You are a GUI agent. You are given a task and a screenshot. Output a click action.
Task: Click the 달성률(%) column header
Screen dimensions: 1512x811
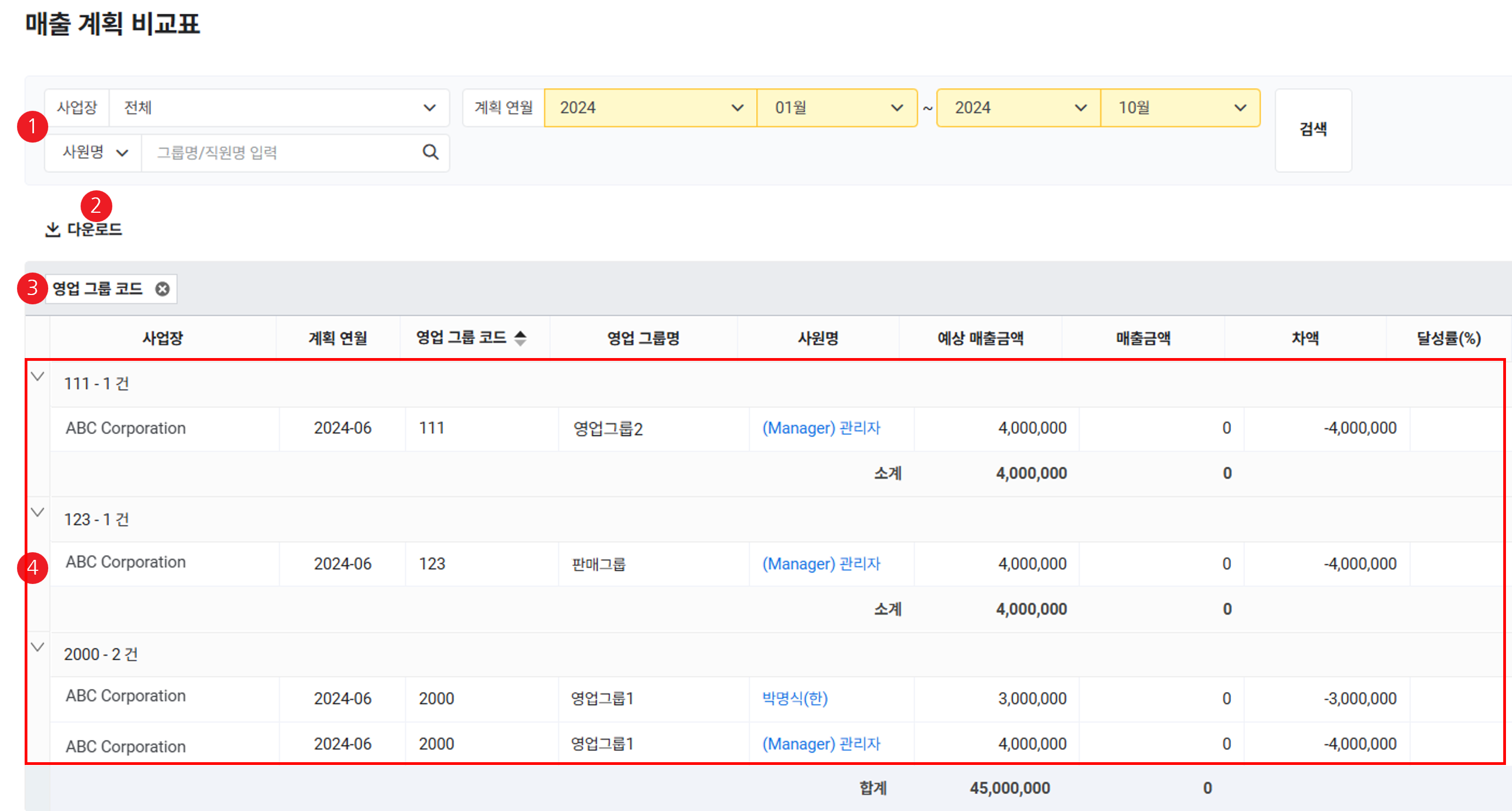click(1448, 338)
